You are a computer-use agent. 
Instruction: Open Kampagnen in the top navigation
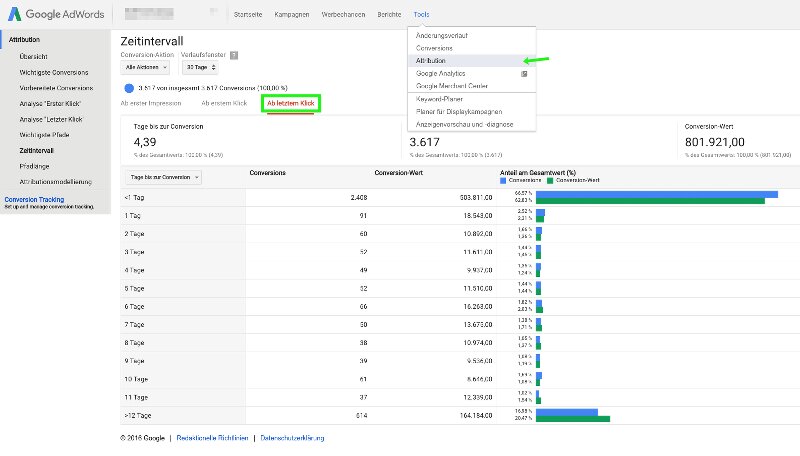[x=289, y=16]
